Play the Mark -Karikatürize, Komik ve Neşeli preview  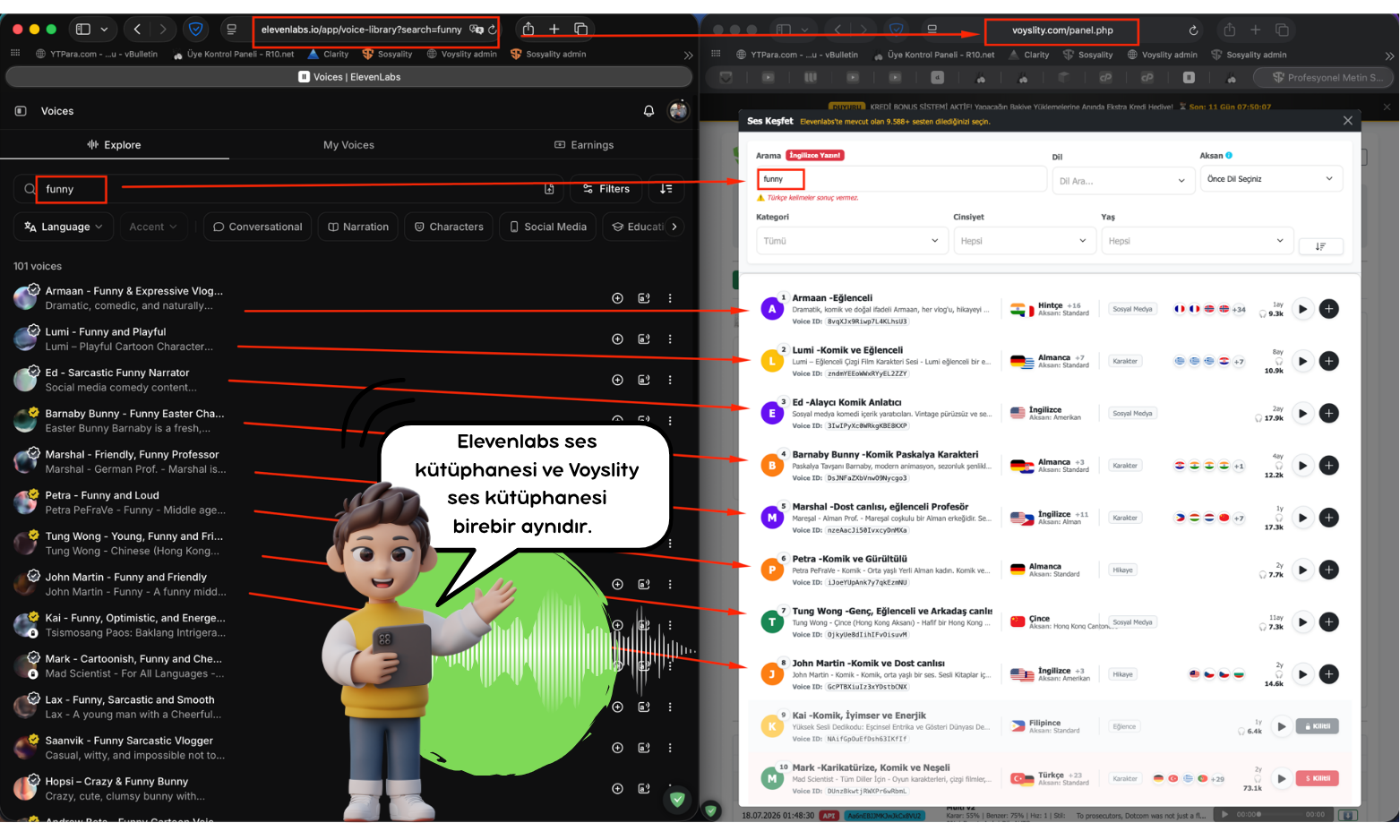[x=1282, y=778]
